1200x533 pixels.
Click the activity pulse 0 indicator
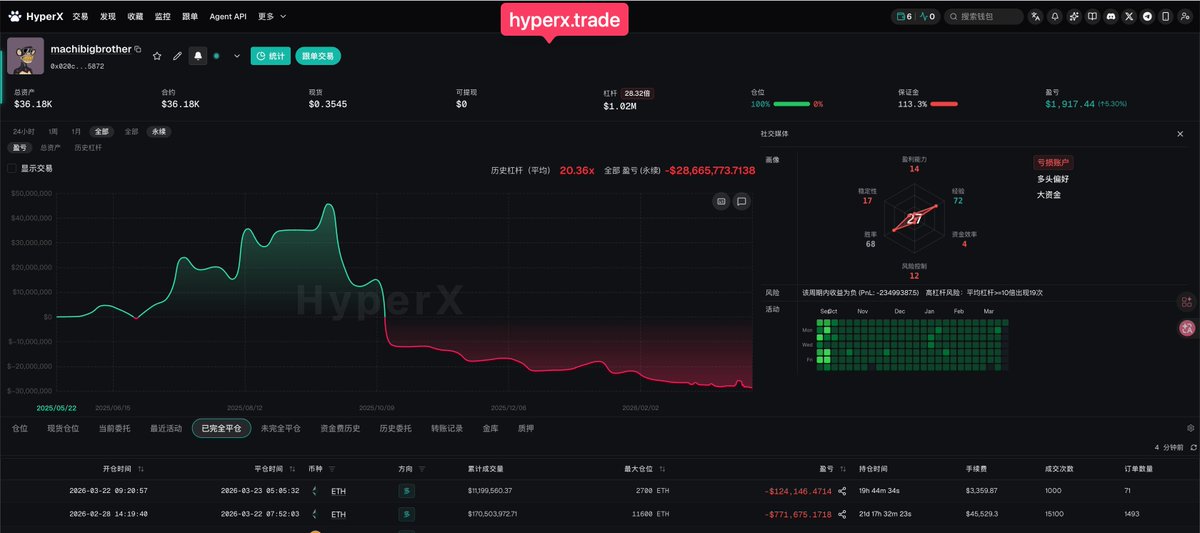coord(927,17)
